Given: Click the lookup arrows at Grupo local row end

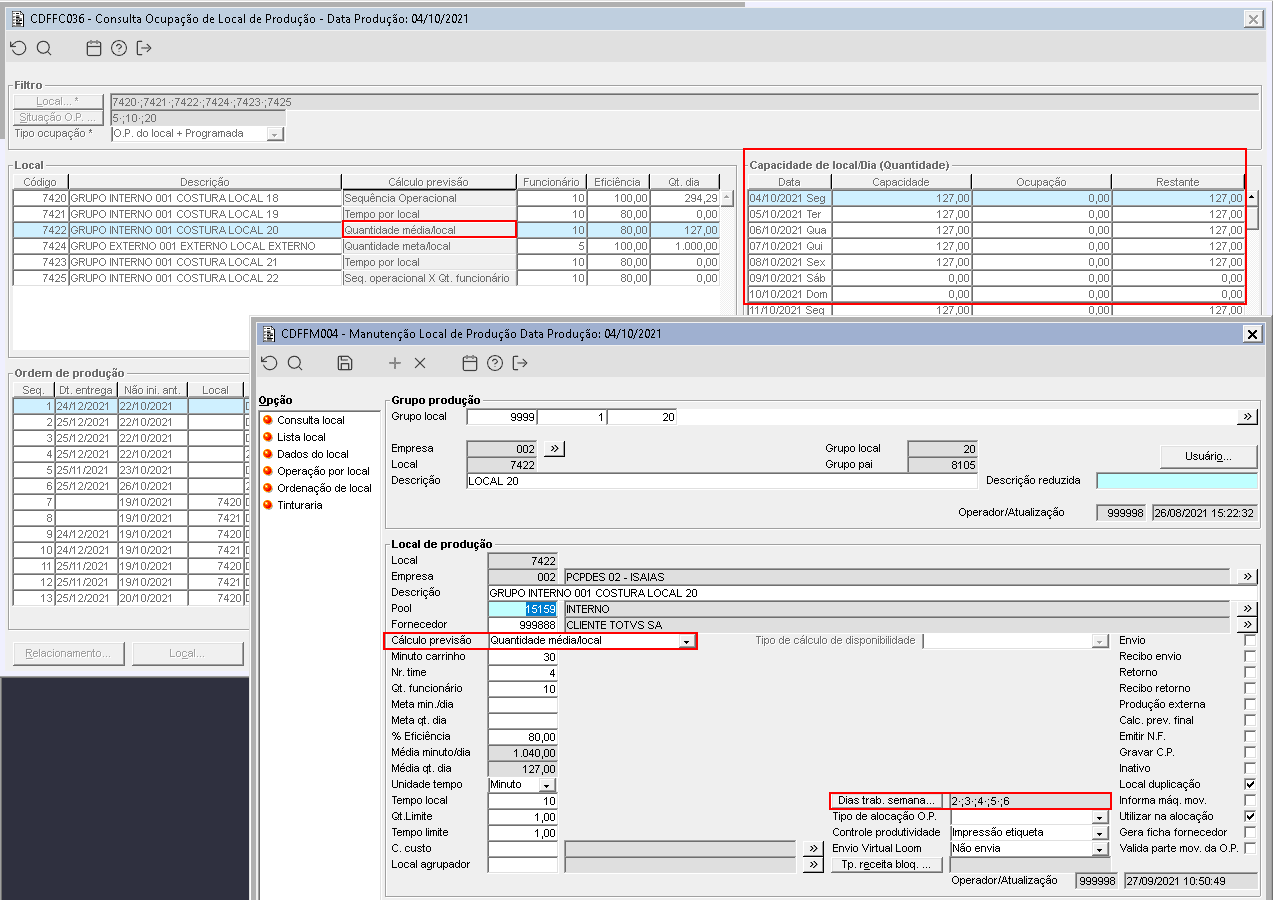Looking at the screenshot, I should 1247,417.
